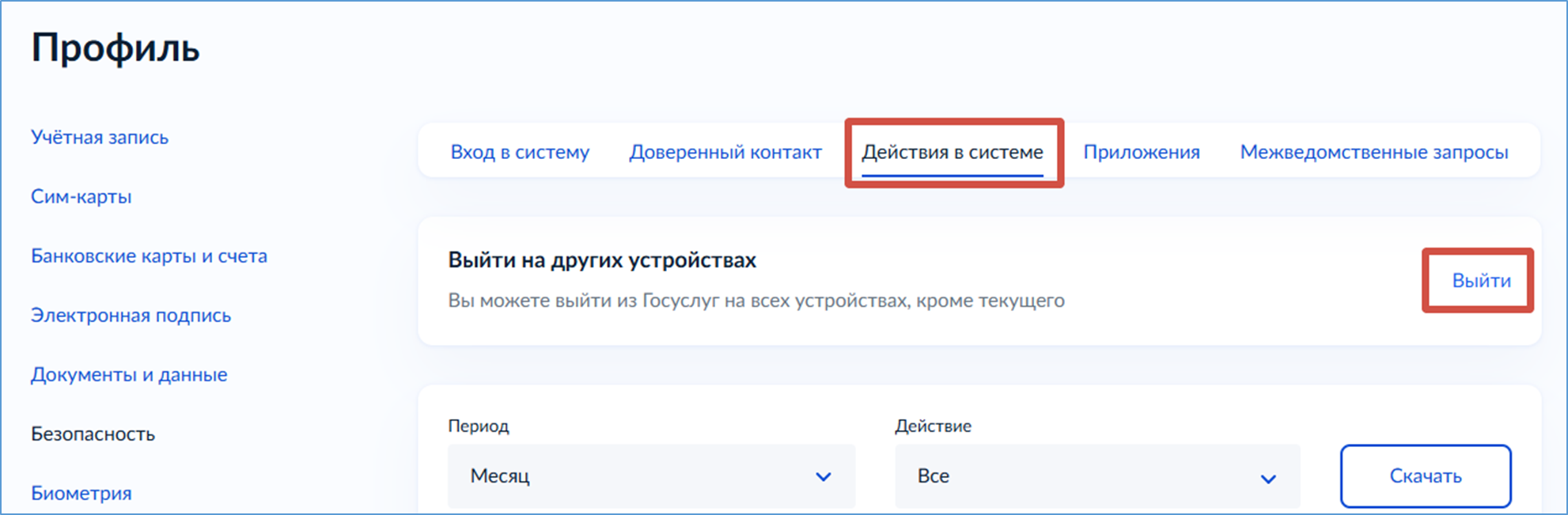The width and height of the screenshot is (1568, 515).
Task: Click Выйти на других устройствах heading
Action: (602, 260)
